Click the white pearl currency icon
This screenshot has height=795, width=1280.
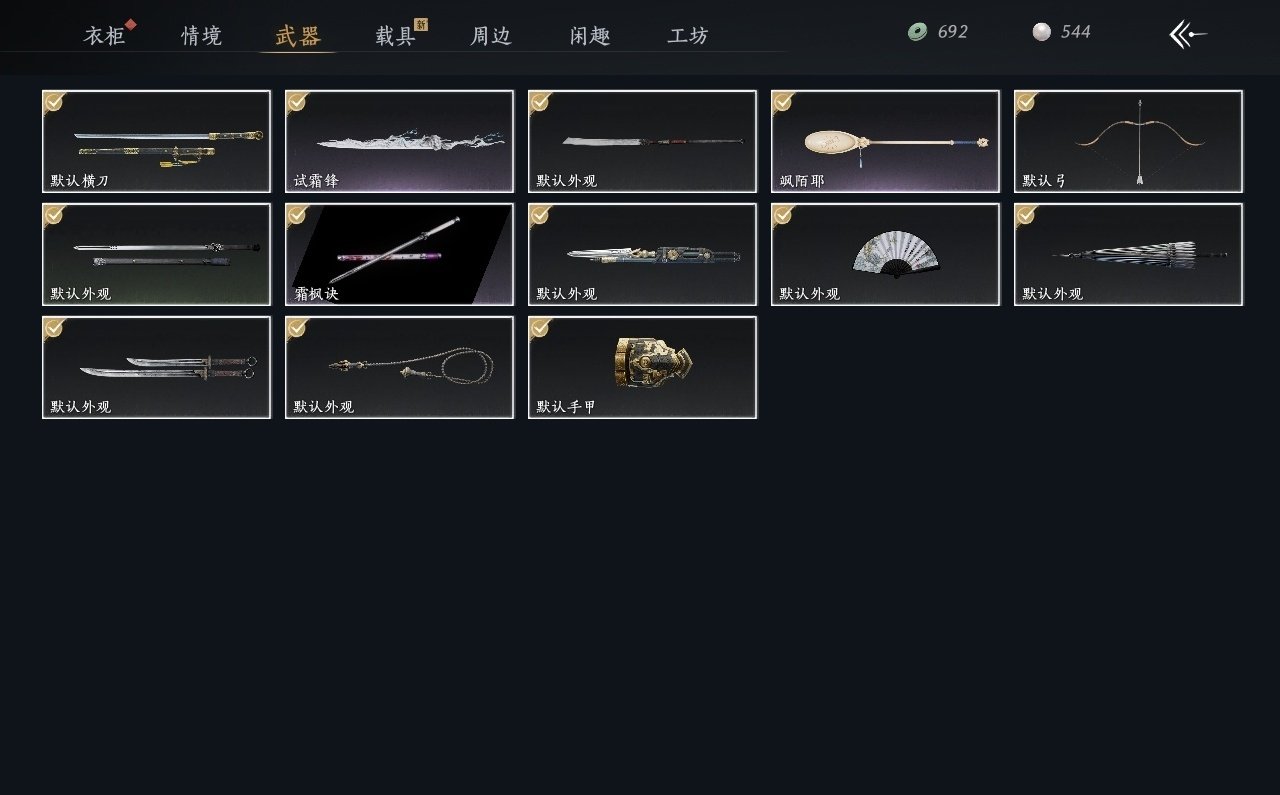point(1042,32)
